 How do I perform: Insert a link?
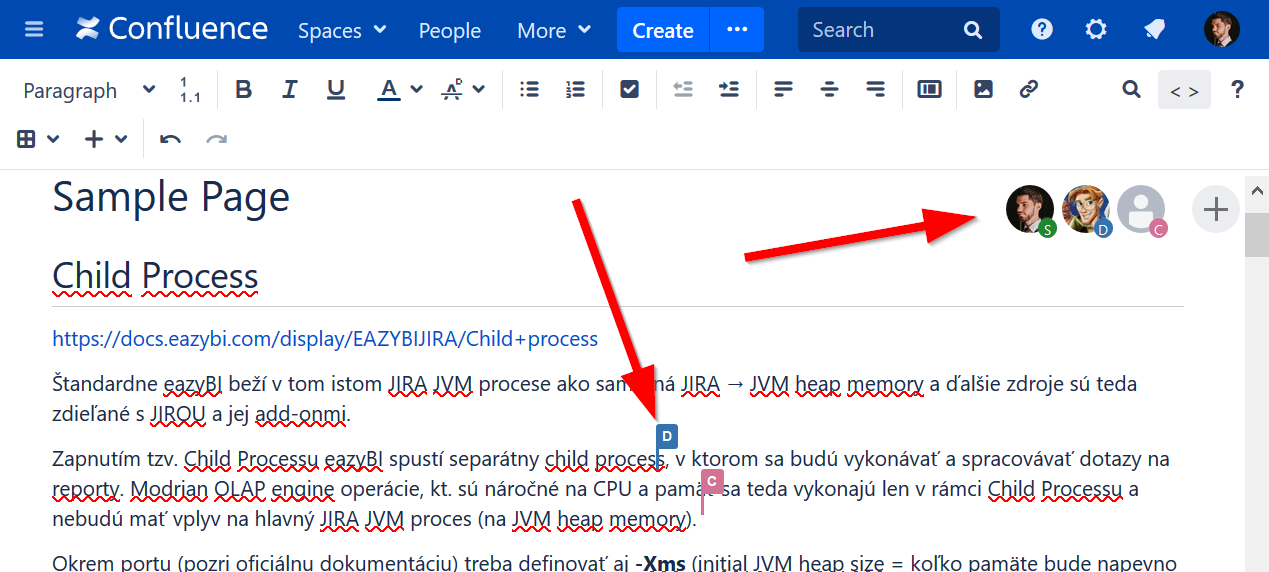(1029, 90)
